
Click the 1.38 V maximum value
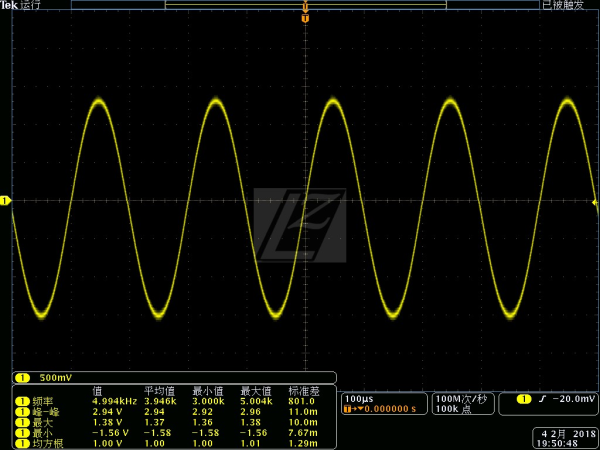(x=108, y=422)
